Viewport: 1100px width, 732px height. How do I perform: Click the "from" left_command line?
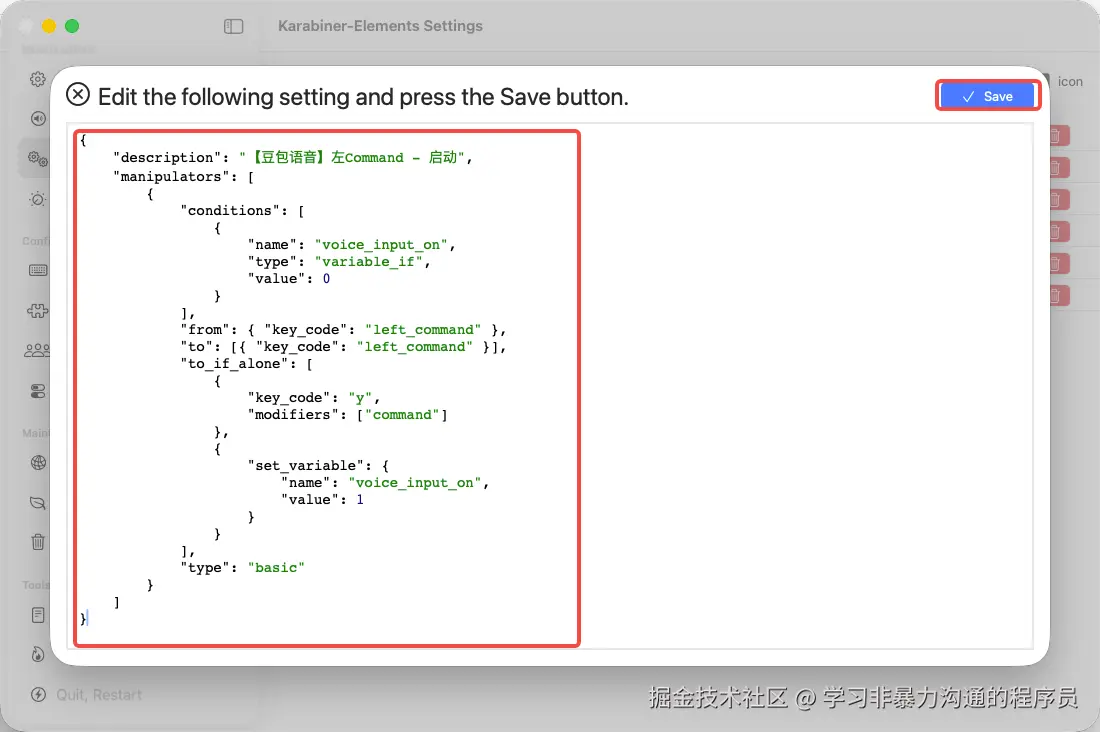pos(342,330)
